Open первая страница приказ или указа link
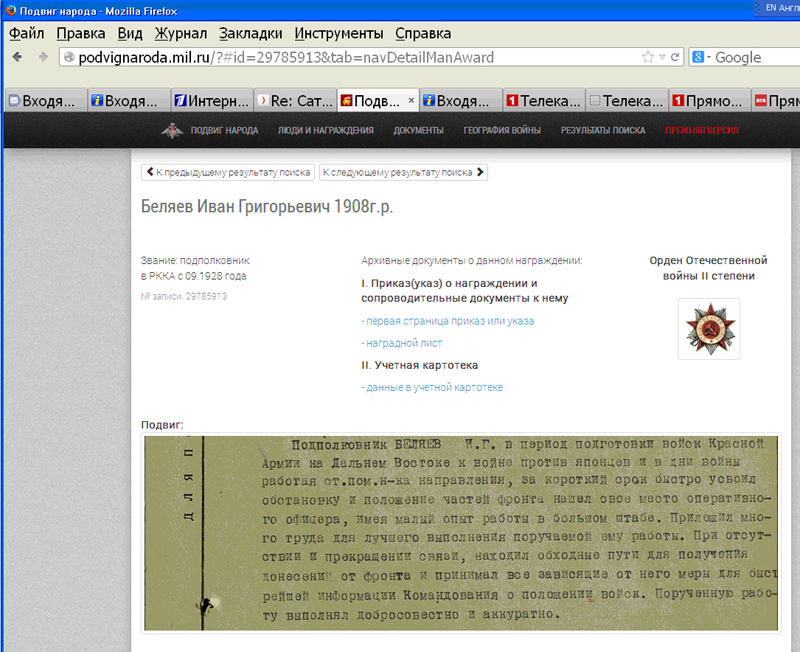This screenshot has width=800, height=652. pos(447,321)
